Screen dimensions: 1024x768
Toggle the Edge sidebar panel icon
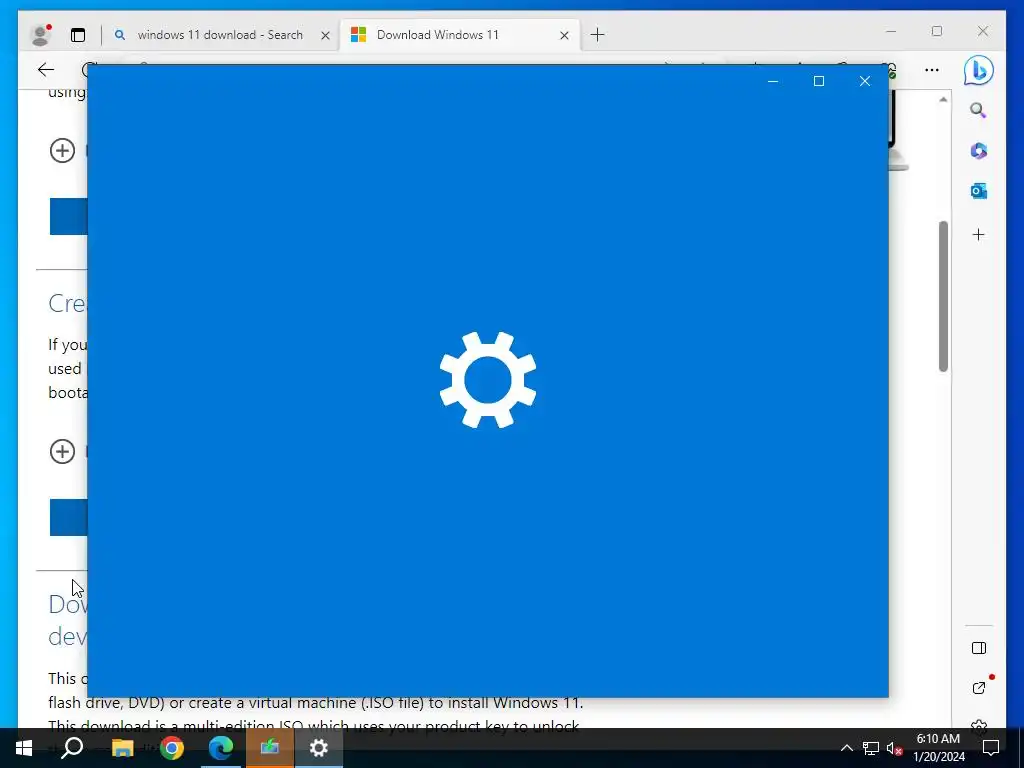pos(978,648)
